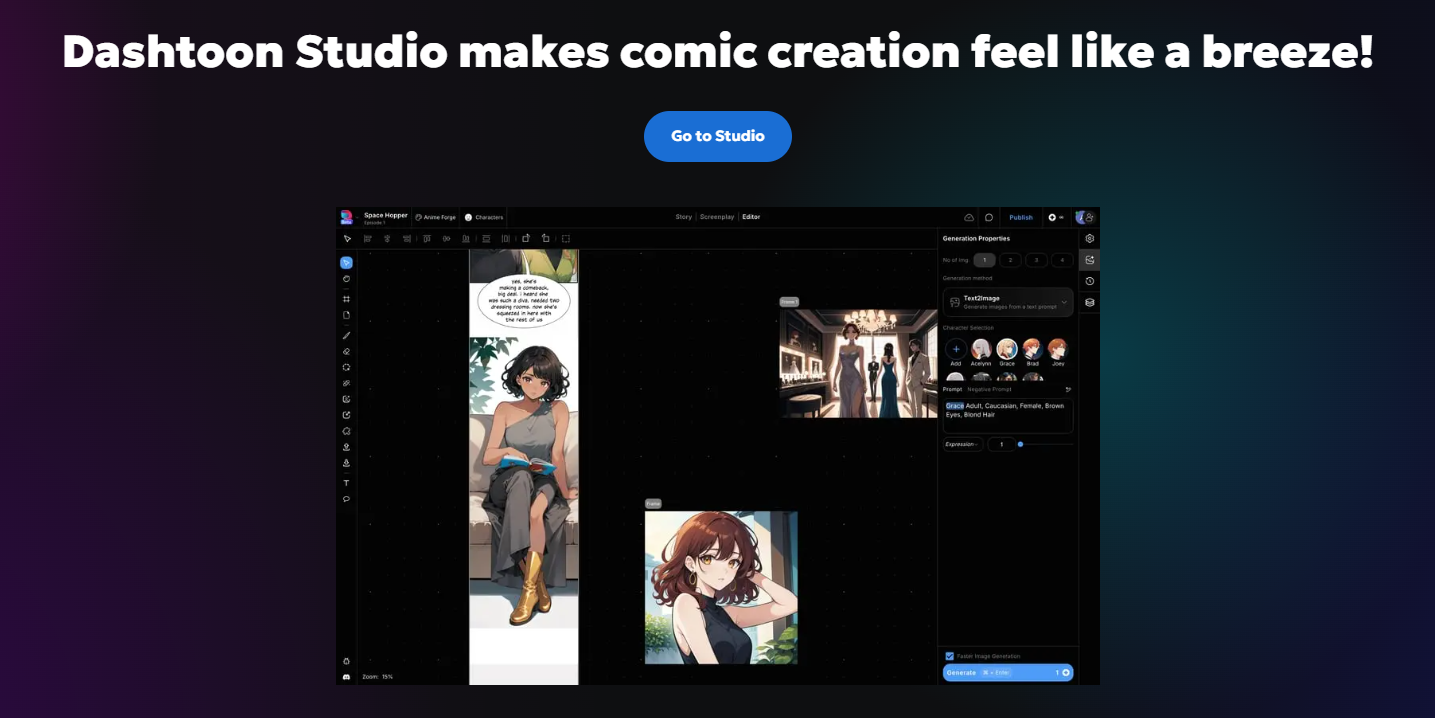This screenshot has width=1435, height=718.
Task: Select the Grace character avatar
Action: coord(1007,349)
